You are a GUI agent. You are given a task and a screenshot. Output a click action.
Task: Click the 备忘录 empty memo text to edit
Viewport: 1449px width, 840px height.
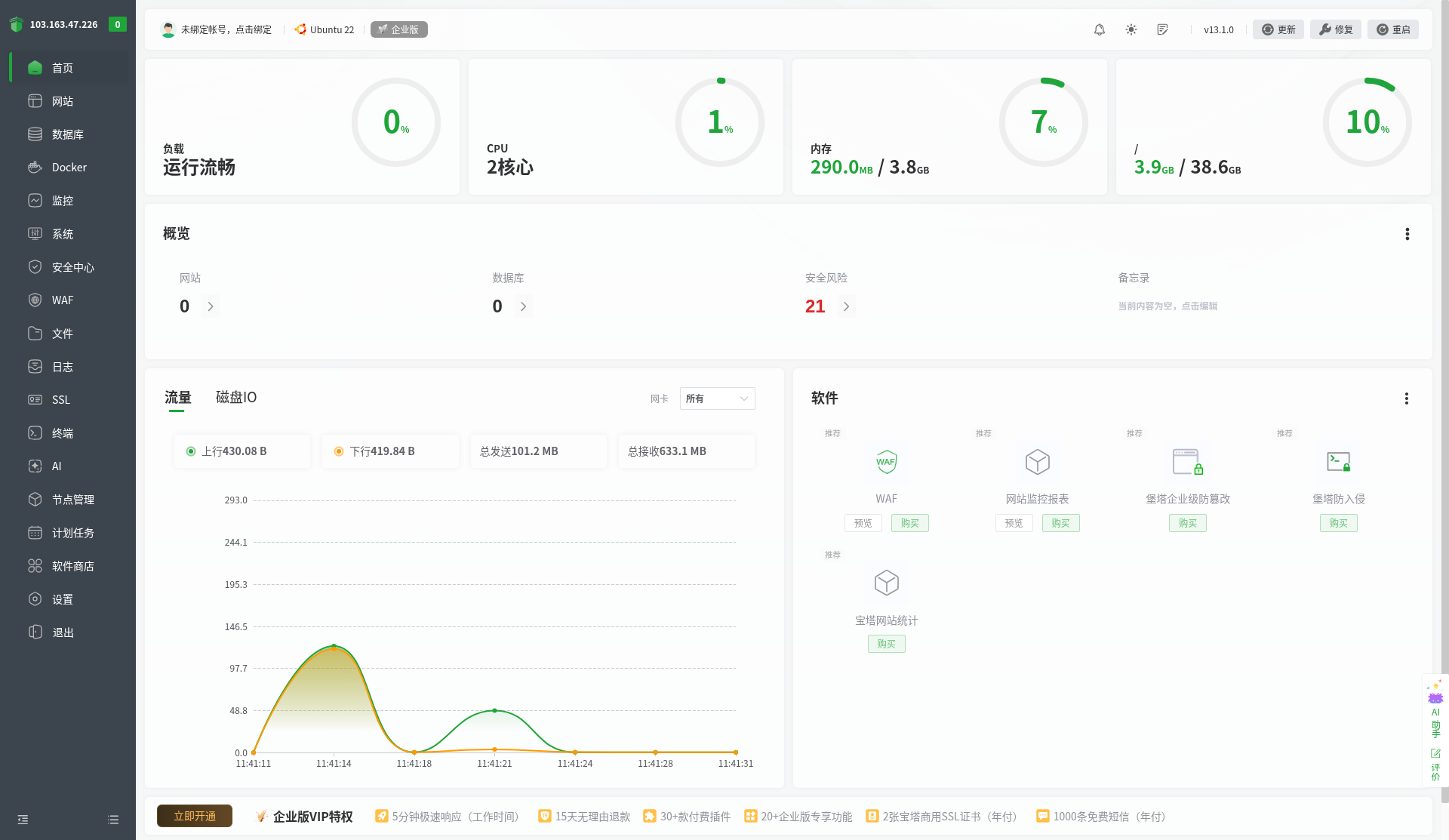click(x=1168, y=306)
